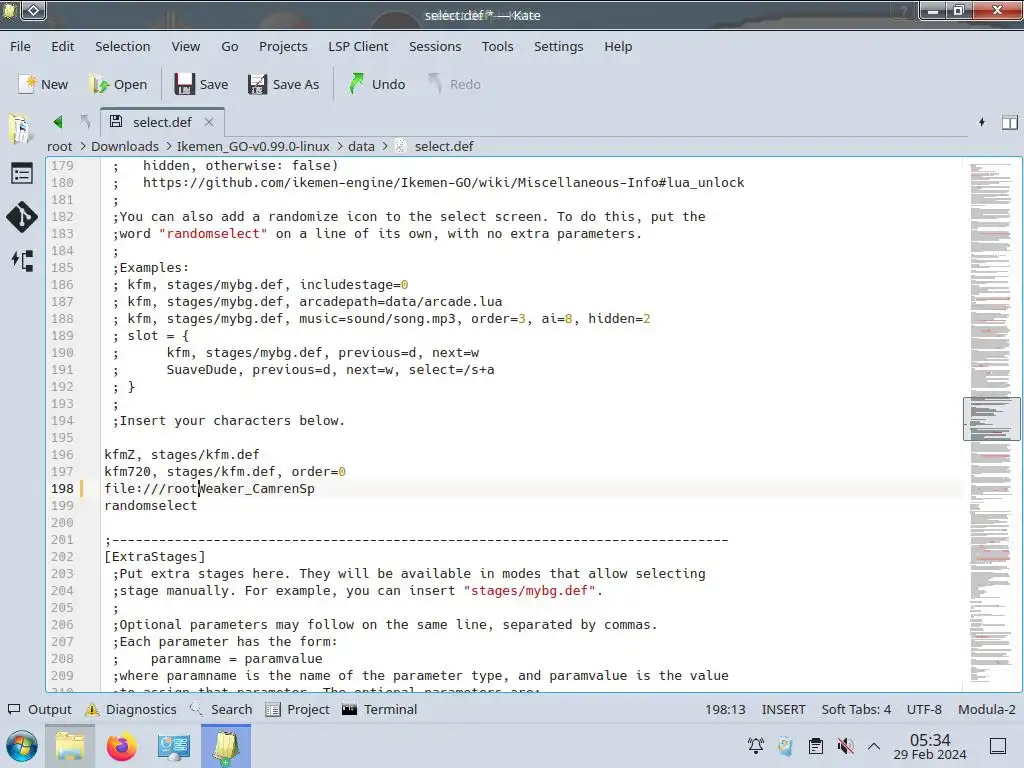Click data folder in the breadcrumb
1024x768 pixels.
tap(361, 146)
